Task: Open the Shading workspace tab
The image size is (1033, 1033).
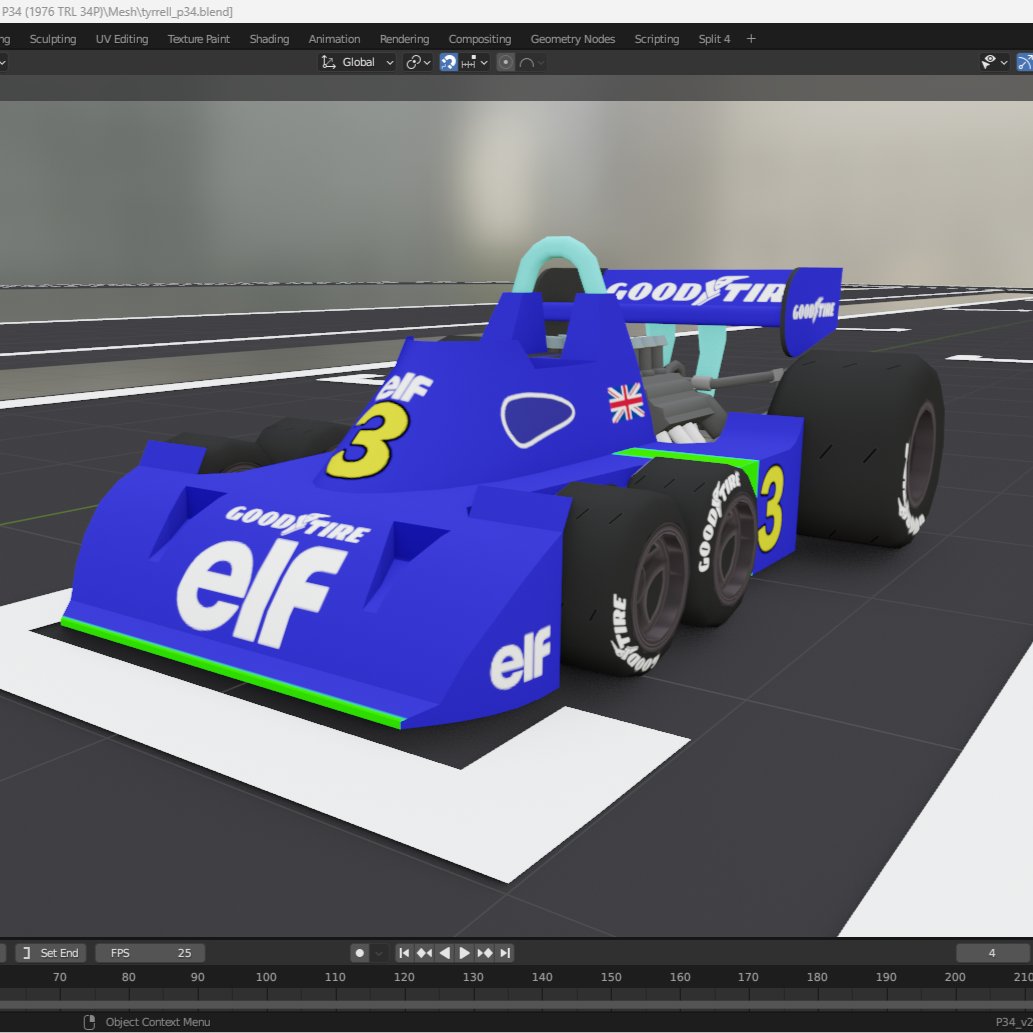Action: 269,39
